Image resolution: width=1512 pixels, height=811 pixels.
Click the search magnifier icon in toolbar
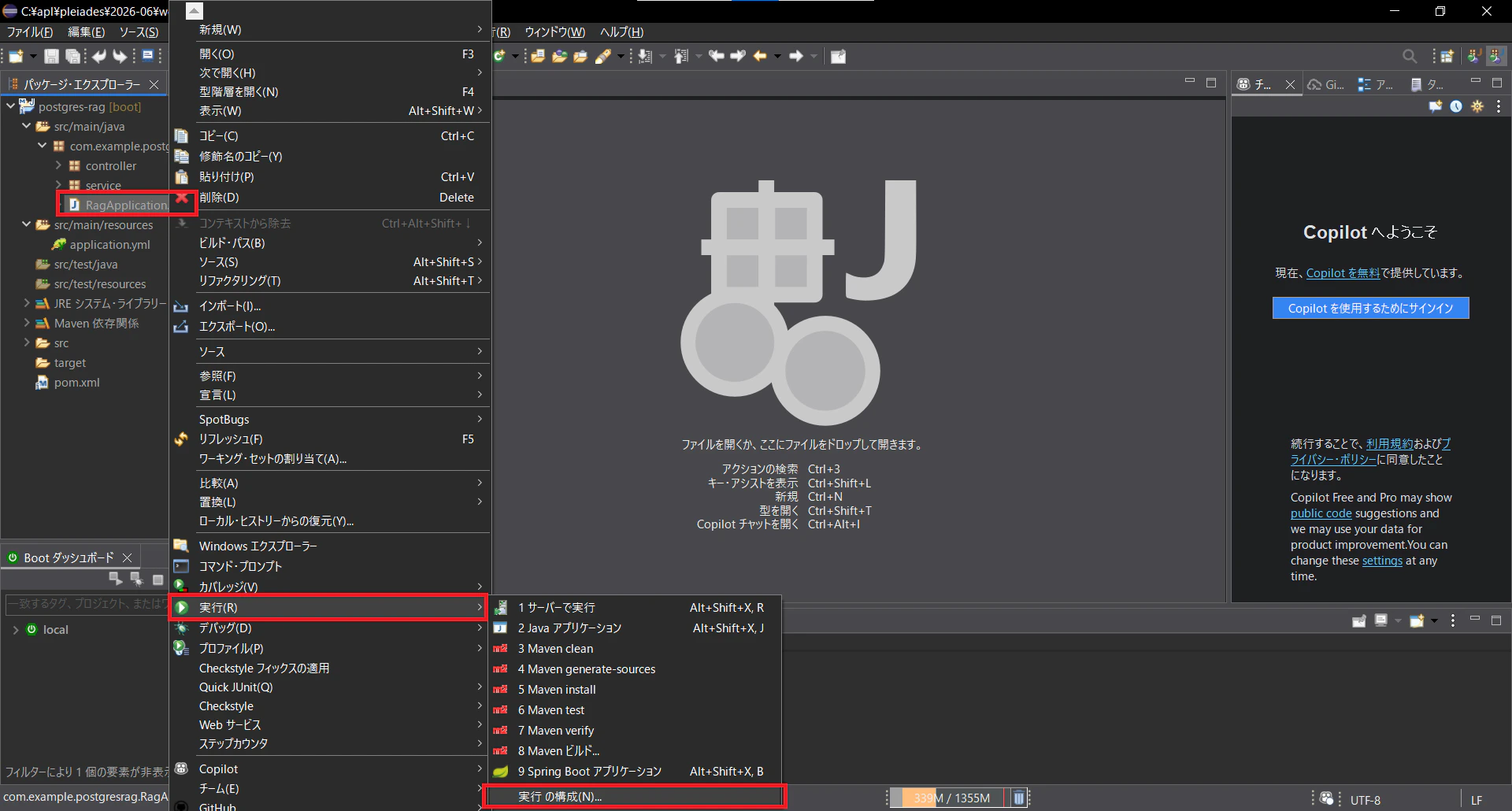[x=1410, y=56]
